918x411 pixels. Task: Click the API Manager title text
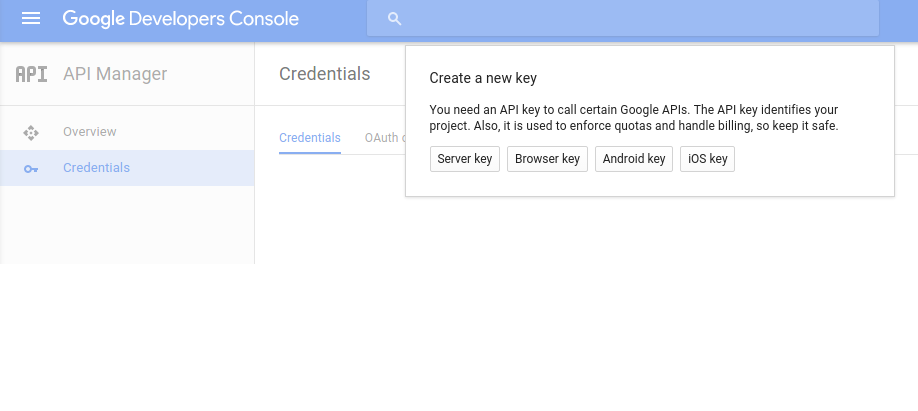(115, 74)
